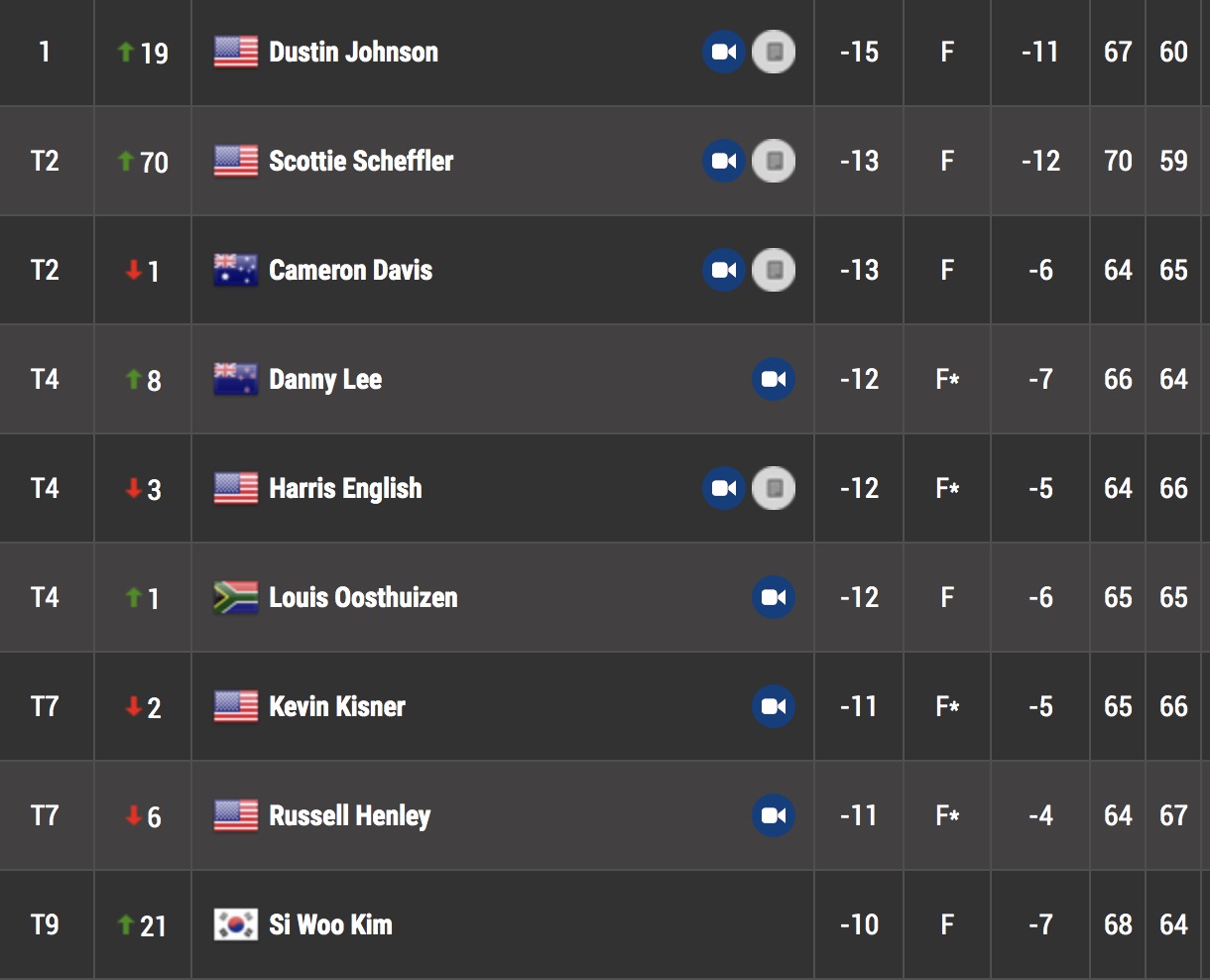This screenshot has width=1210, height=980.
Task: Play Danny Lee's video camera icon
Action: [x=774, y=379]
